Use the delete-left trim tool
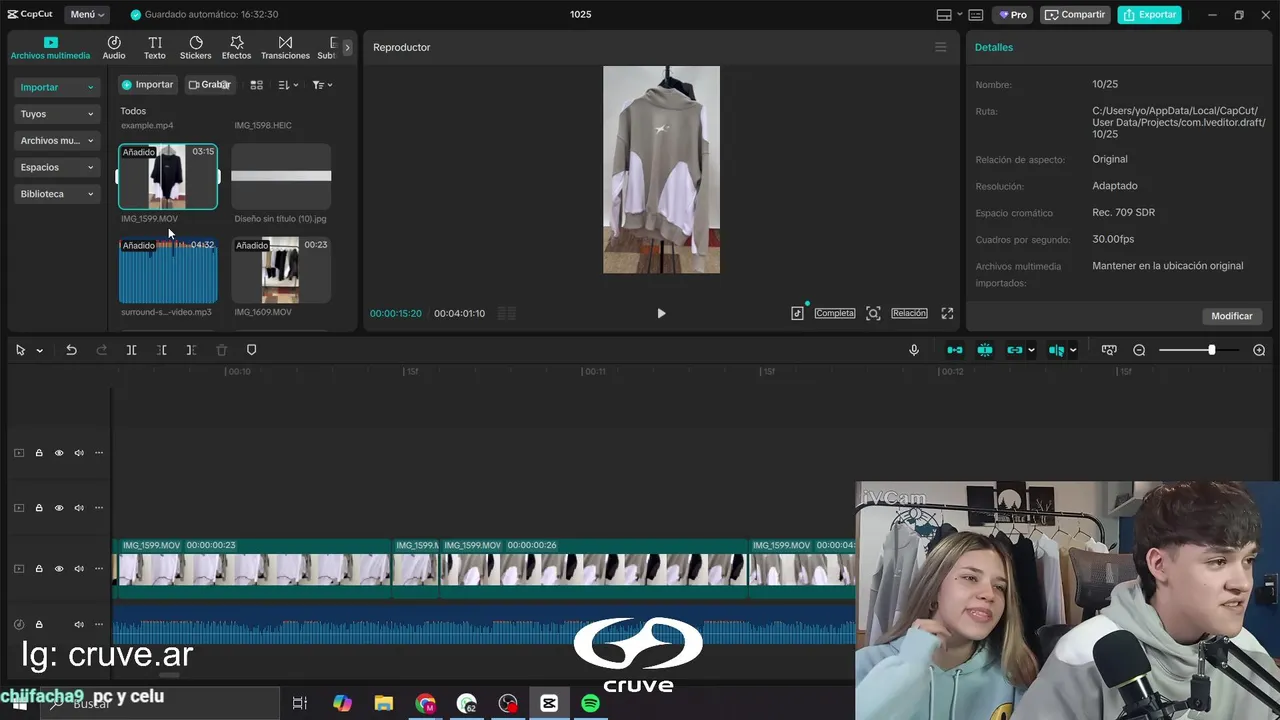Screen dimensions: 1280x720 point(161,350)
